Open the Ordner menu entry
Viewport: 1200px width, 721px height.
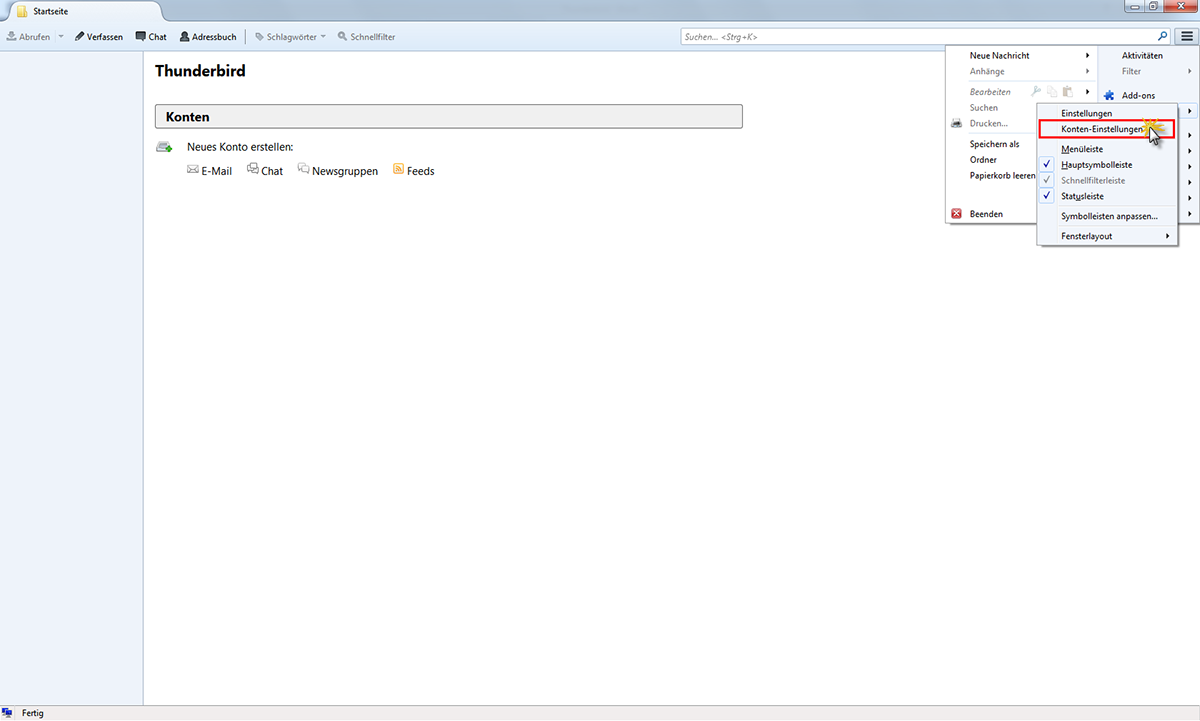[x=983, y=160]
